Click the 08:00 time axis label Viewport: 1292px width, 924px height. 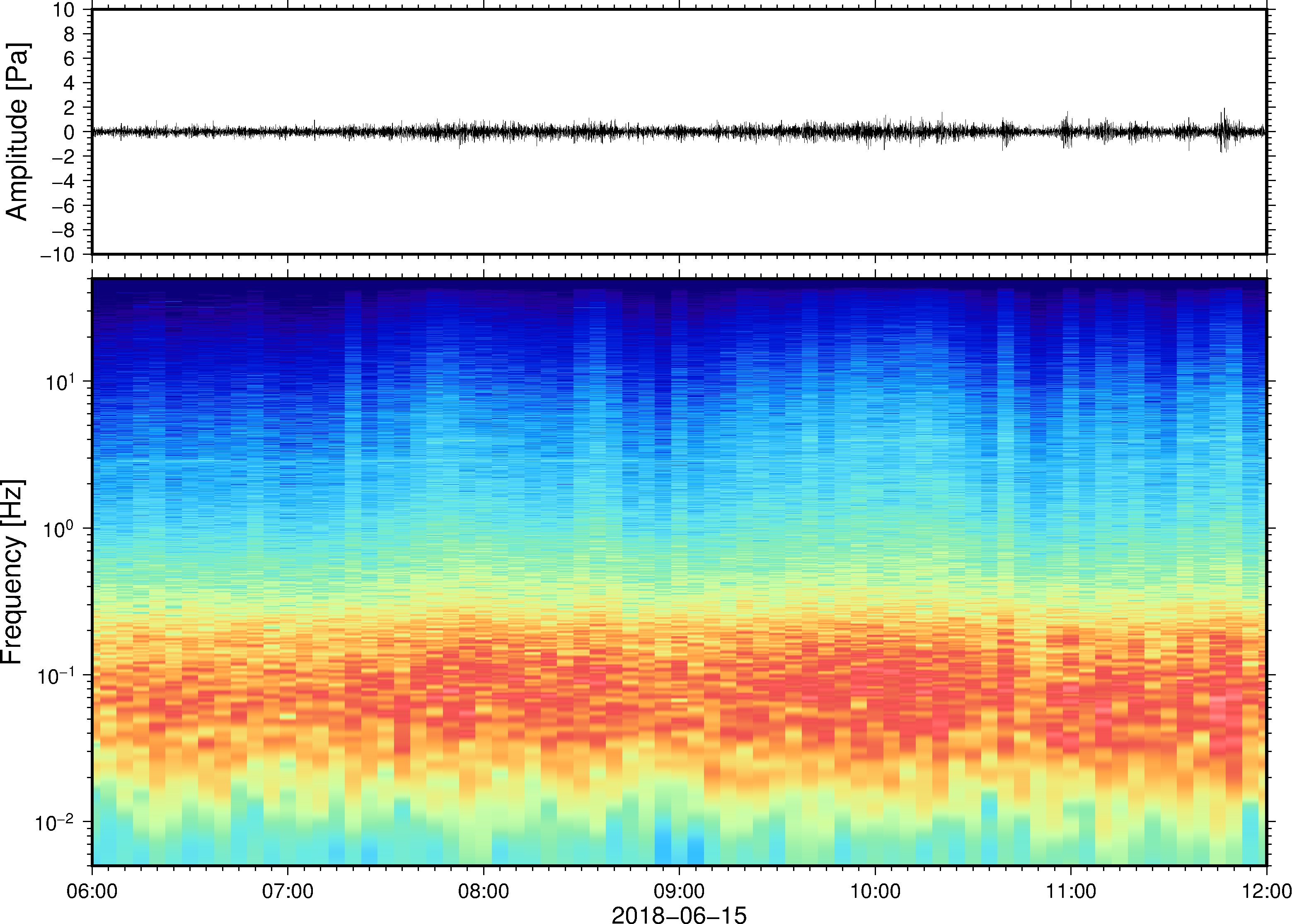[x=484, y=891]
